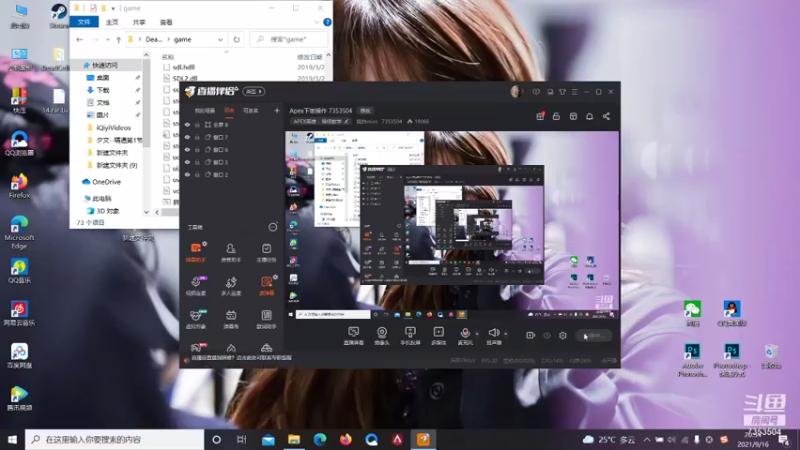The image size is (800, 450).
Task: Open recent locations arrow in File Explorer
Action: tap(108, 39)
